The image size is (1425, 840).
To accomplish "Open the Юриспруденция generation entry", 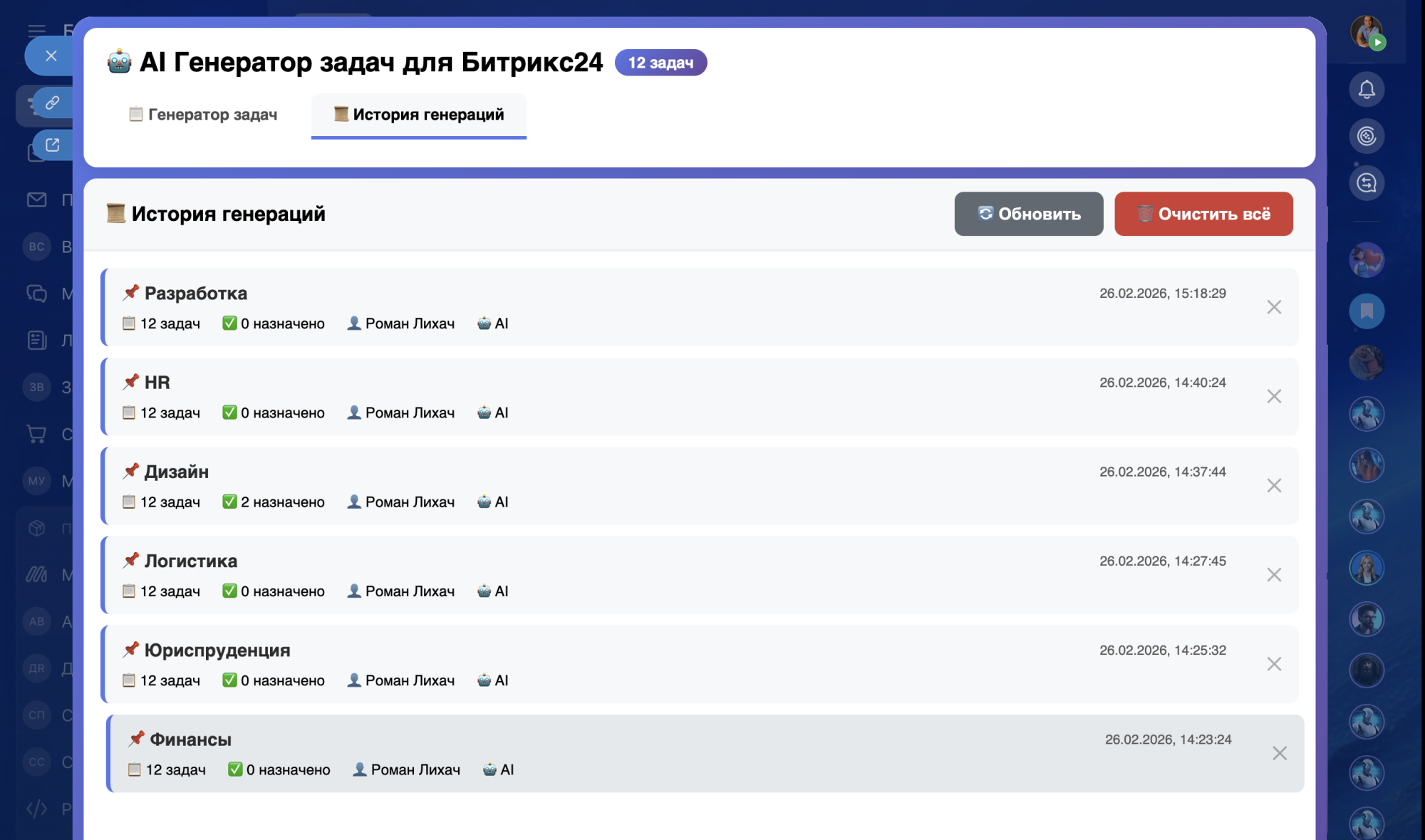I will (700, 664).
